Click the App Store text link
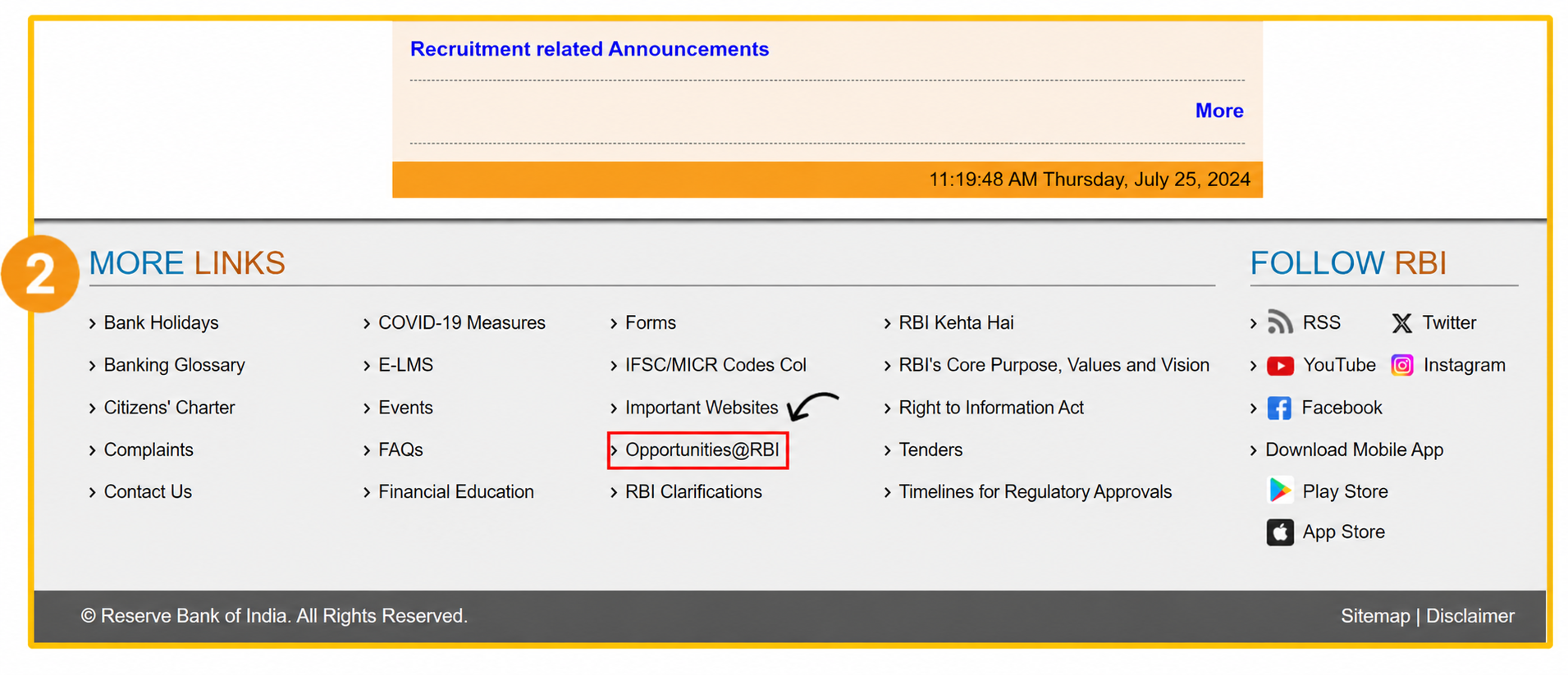 [1343, 532]
